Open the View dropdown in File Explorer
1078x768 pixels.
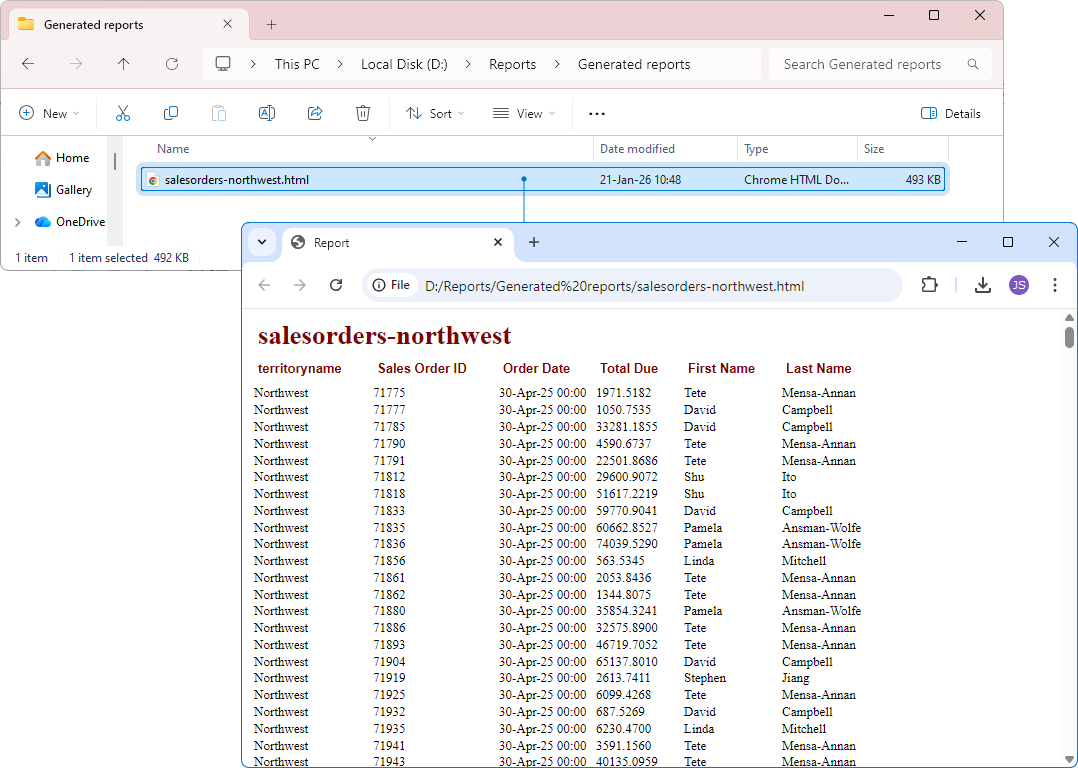524,113
